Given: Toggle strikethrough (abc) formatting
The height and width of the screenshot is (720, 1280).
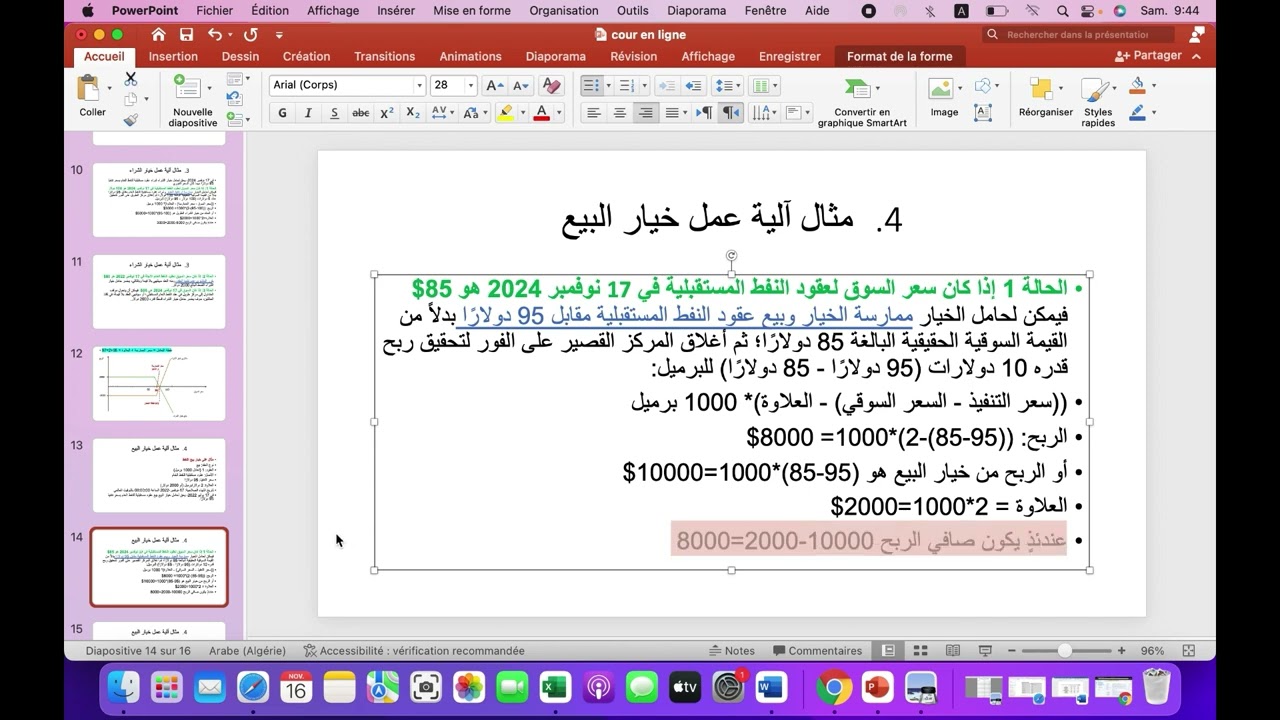Looking at the screenshot, I should coord(361,113).
